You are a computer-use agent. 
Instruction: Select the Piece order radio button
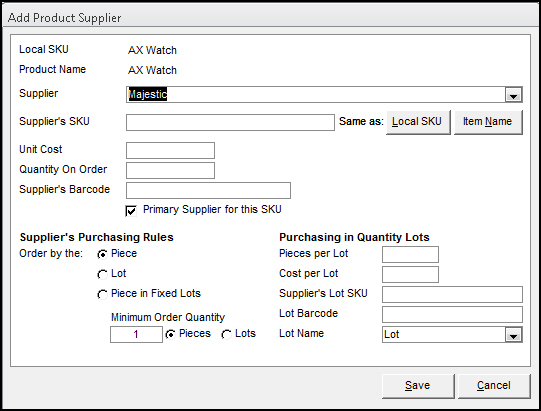click(x=102, y=254)
